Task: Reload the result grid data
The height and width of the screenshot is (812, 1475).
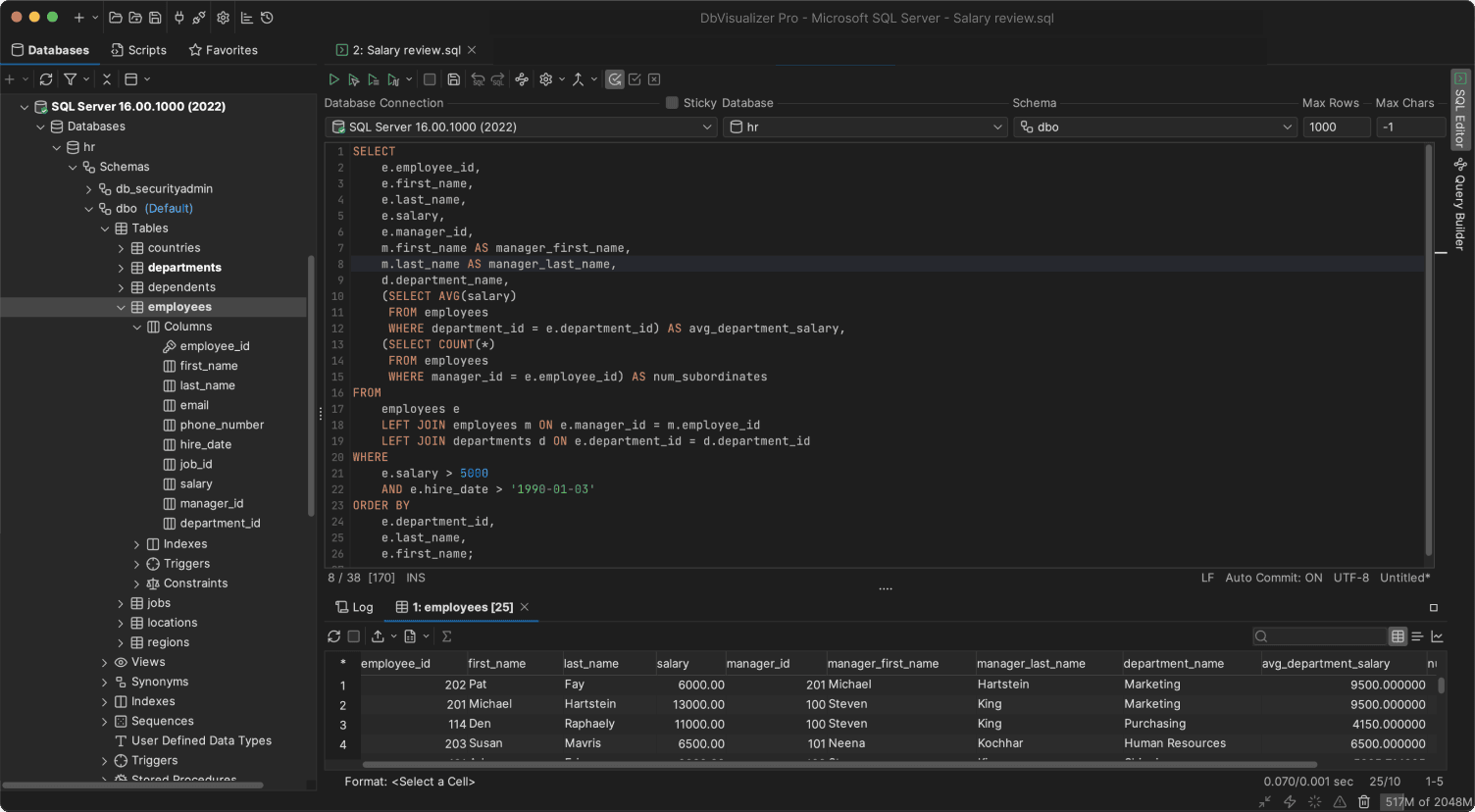Action: tap(334, 635)
